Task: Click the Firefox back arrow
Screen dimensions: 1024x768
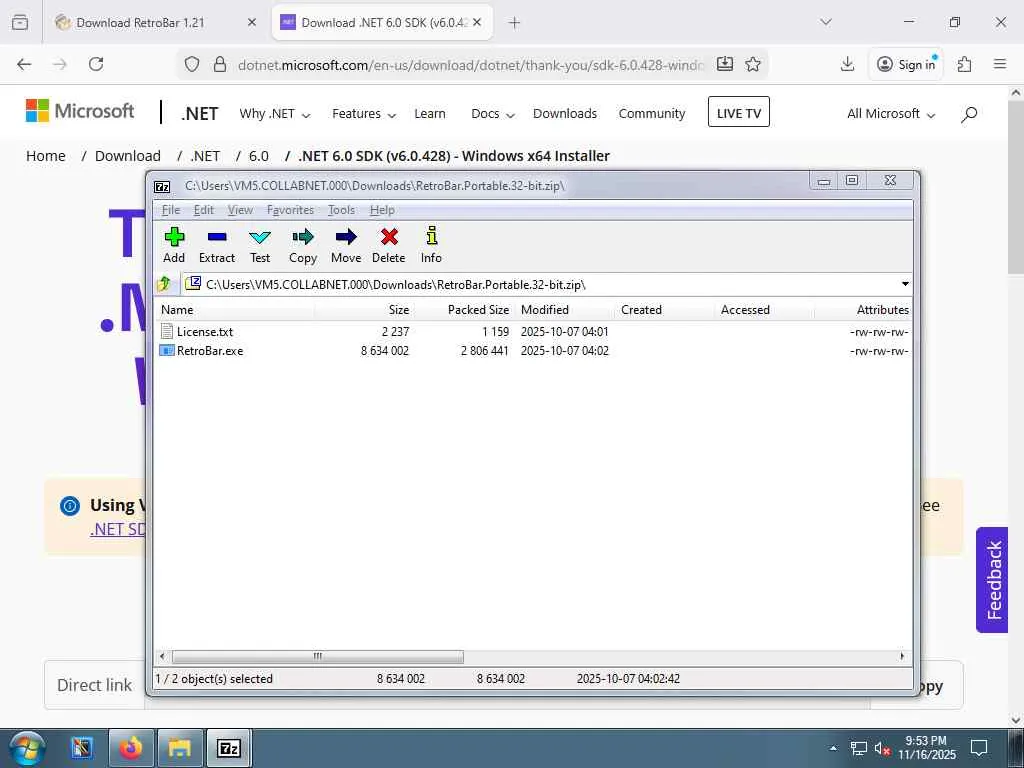Action: tap(24, 64)
